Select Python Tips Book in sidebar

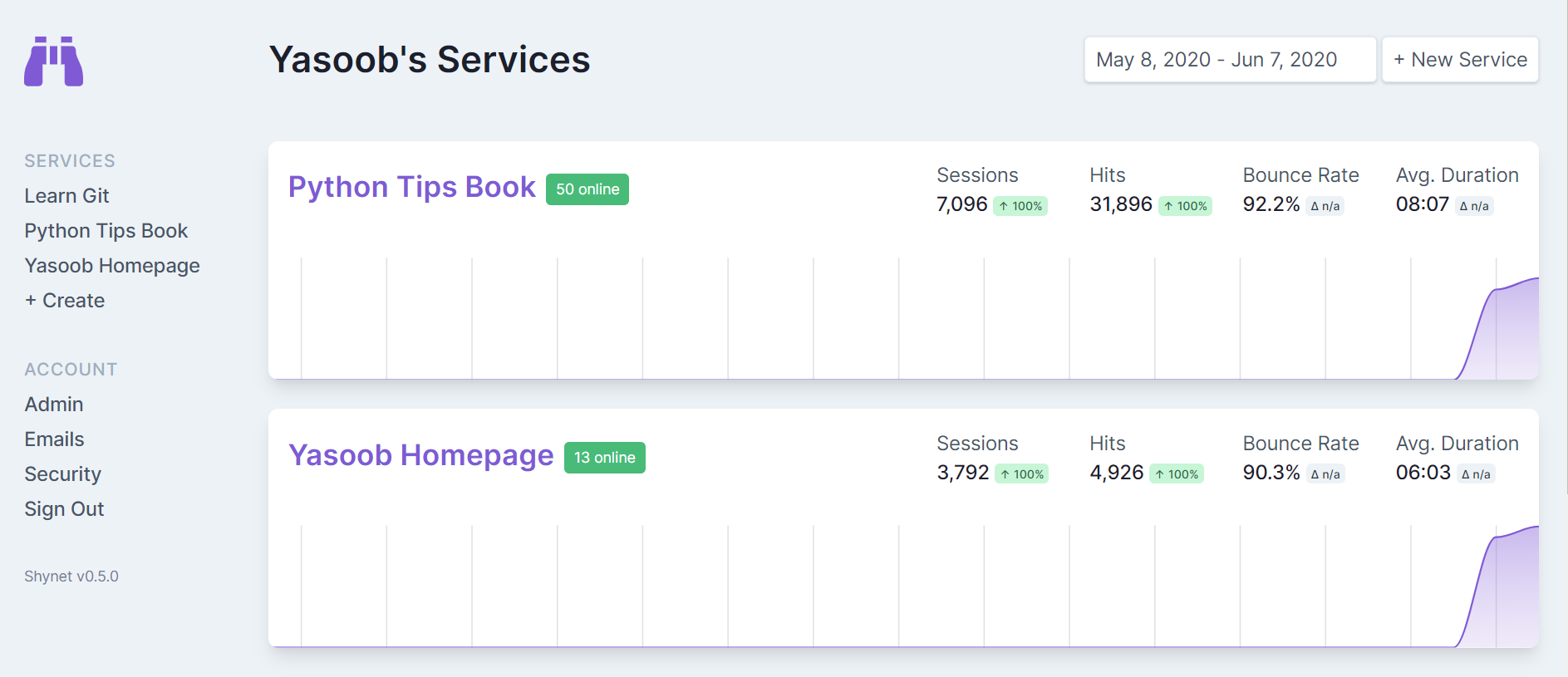tap(106, 231)
